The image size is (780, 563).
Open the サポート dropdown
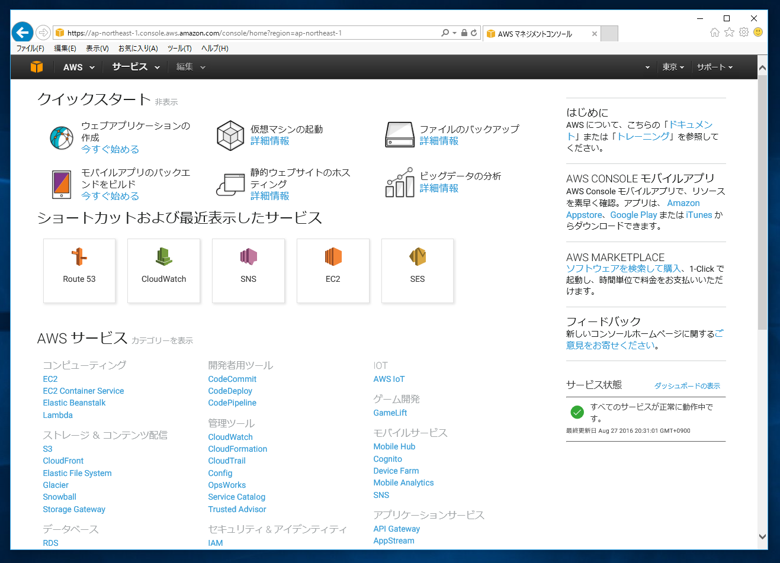pyautogui.click(x=715, y=67)
